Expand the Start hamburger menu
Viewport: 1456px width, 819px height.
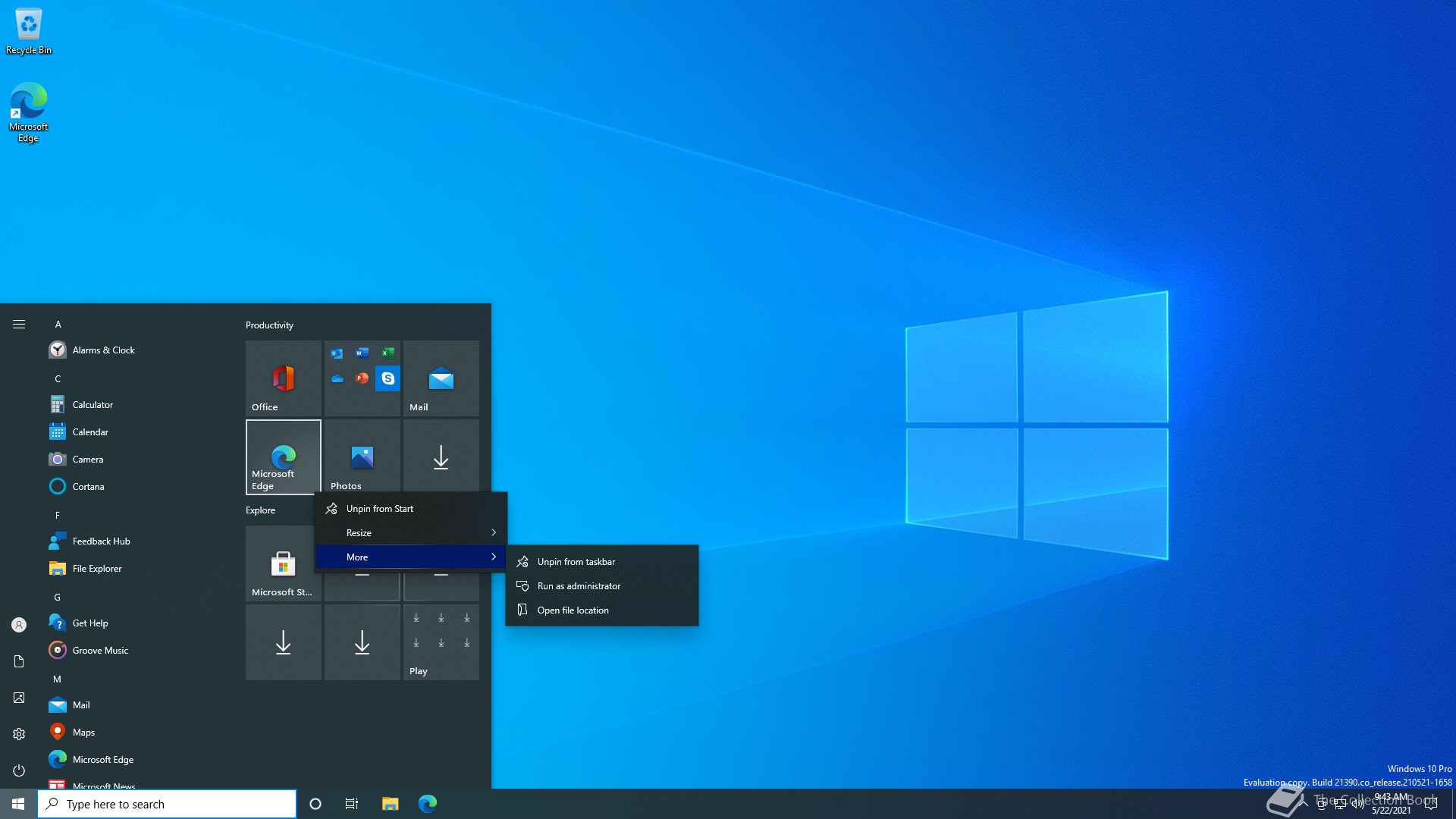(19, 325)
